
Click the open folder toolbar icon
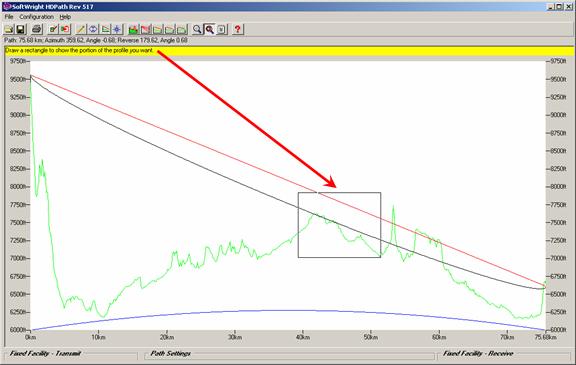tap(9, 29)
